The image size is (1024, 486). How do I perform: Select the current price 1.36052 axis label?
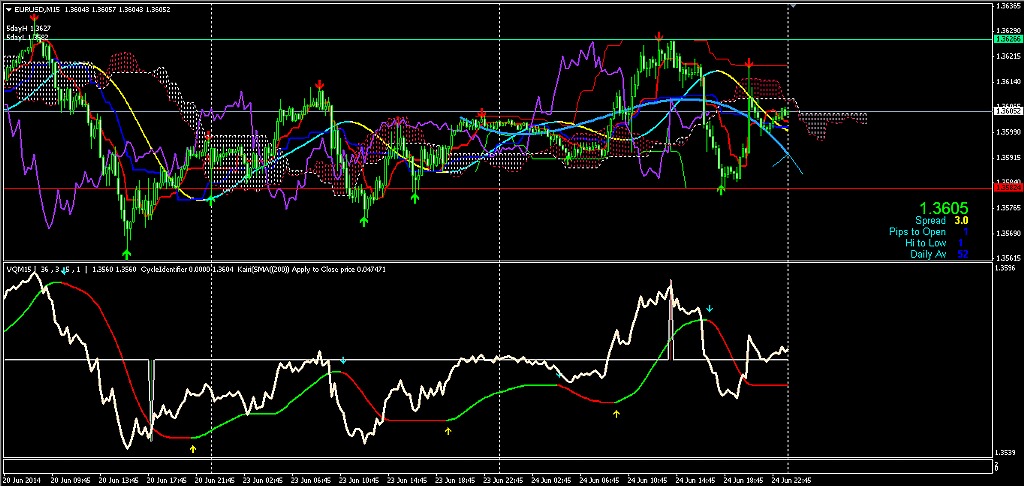pos(1007,112)
